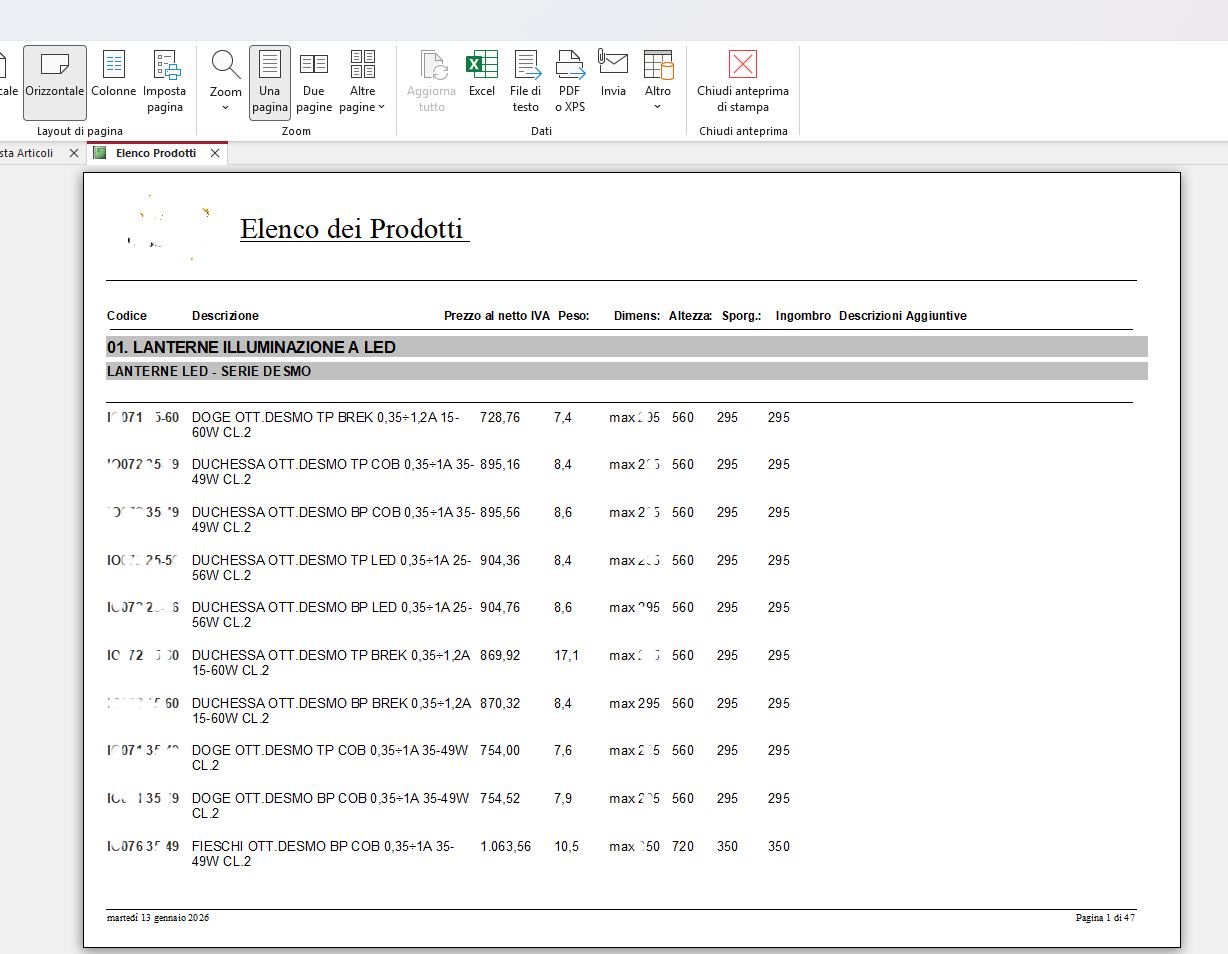Click price 869,92

(500, 655)
